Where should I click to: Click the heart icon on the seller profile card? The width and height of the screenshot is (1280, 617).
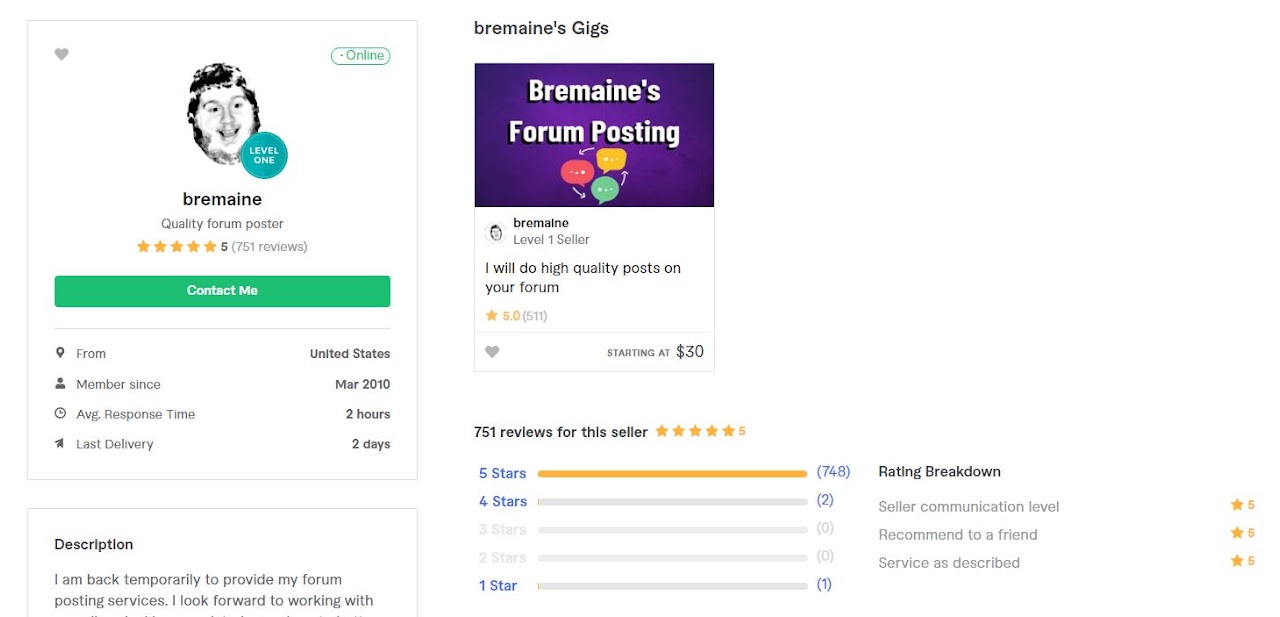coord(62,54)
